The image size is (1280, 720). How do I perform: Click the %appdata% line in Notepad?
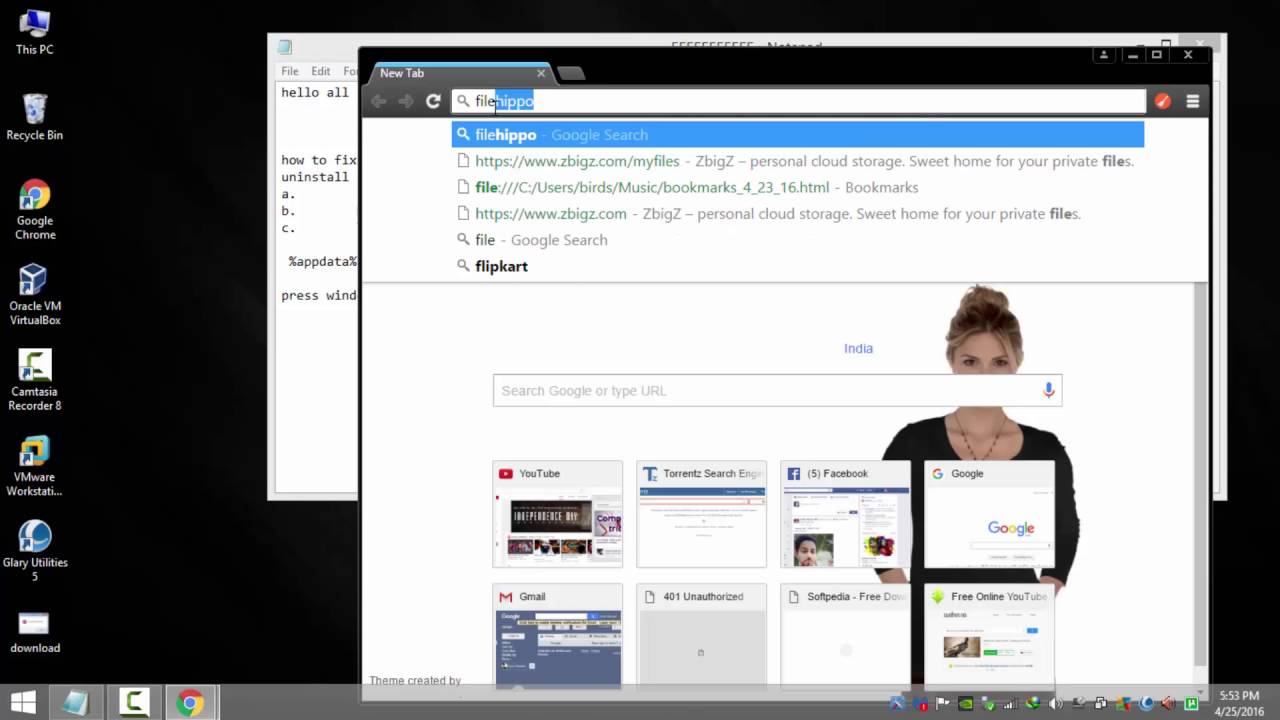pos(323,262)
